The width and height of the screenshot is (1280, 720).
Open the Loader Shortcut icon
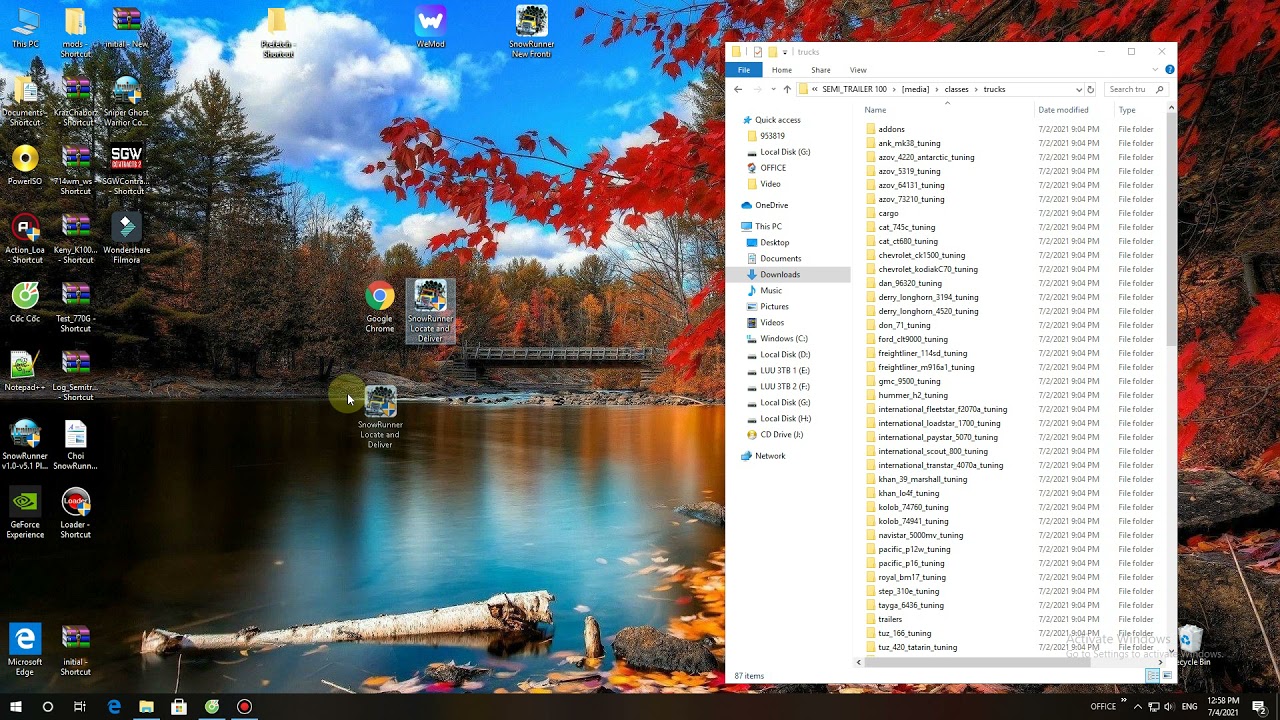(x=75, y=514)
